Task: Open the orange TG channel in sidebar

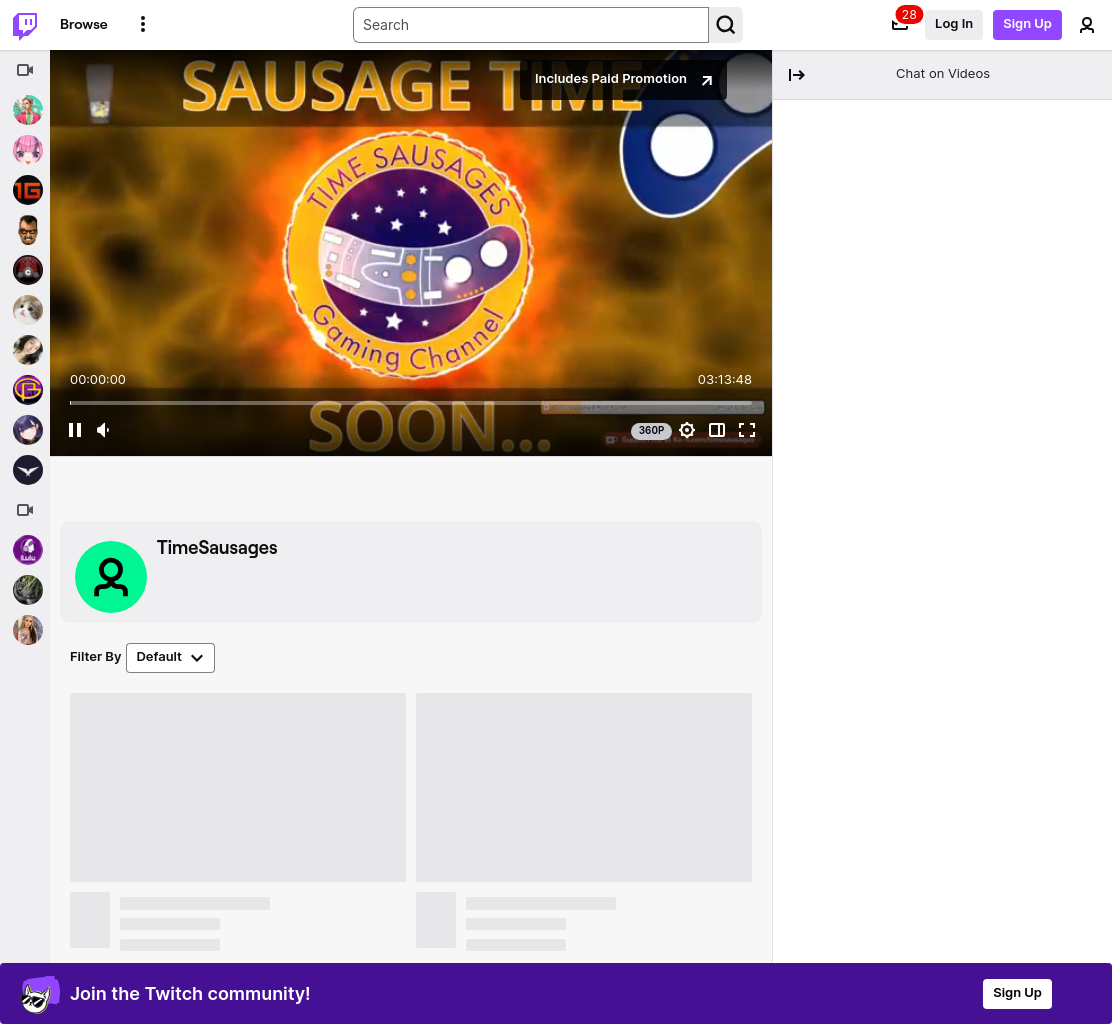Action: (28, 190)
